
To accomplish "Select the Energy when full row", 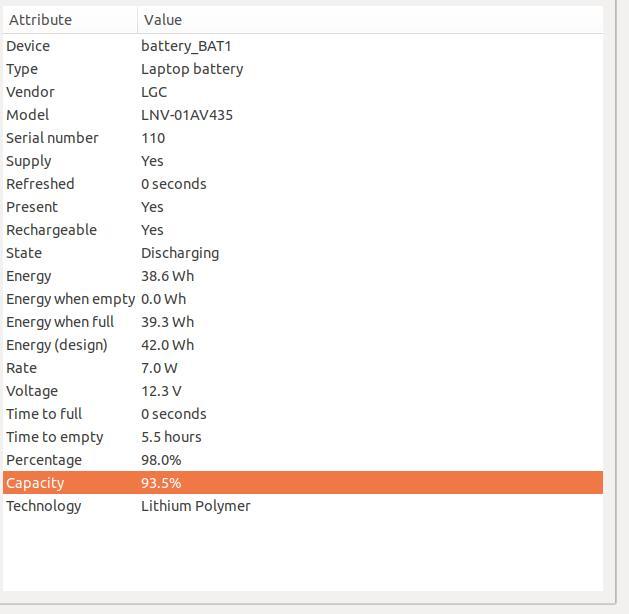I will click(303, 322).
